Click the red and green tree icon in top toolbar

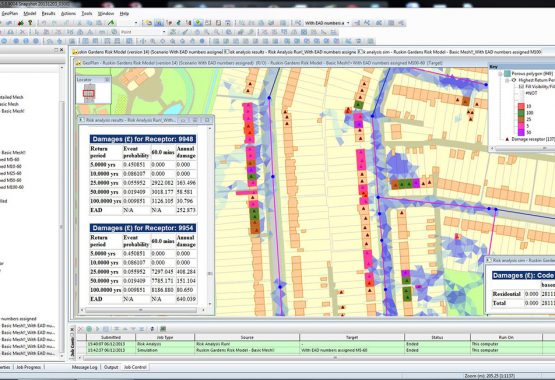[21, 23]
